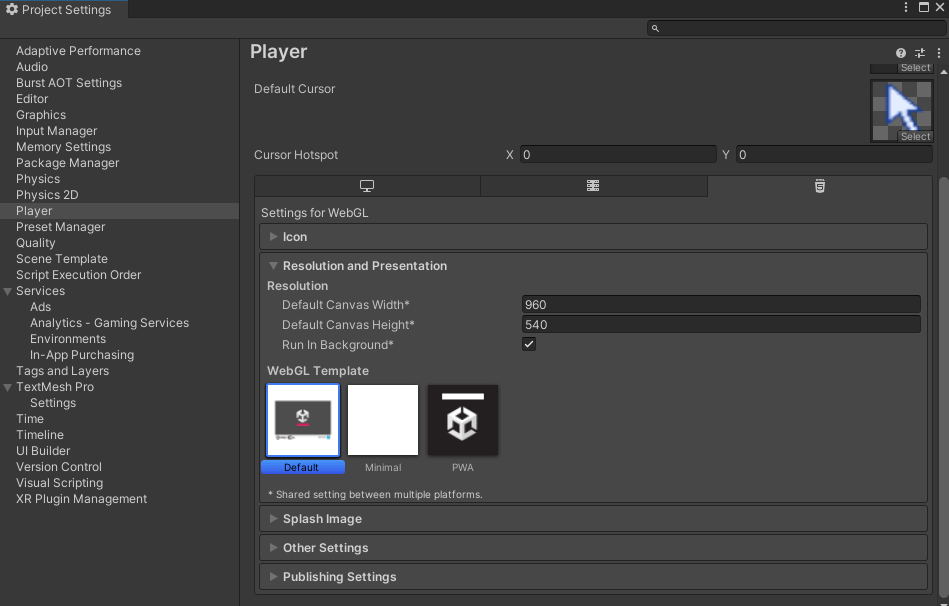Screen dimensions: 949x606
Task: Open Package Manager settings
Action: 67,163
